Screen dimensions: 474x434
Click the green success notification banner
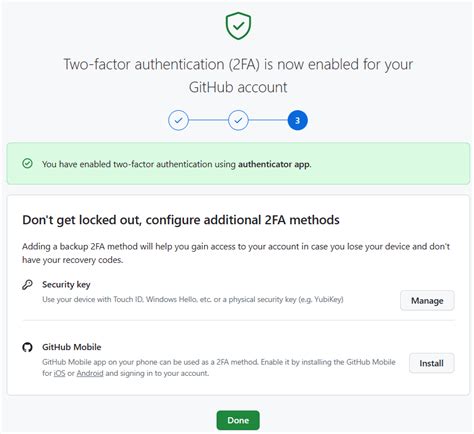tap(238, 163)
